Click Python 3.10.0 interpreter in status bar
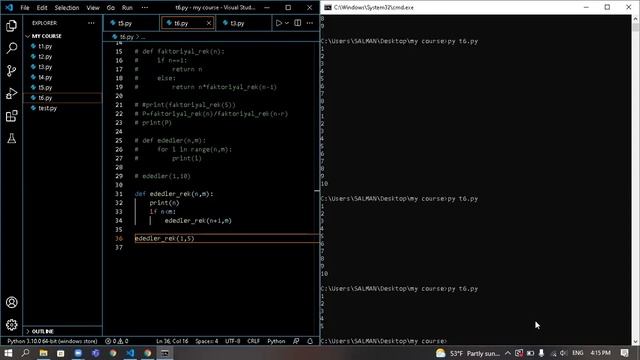The image size is (640, 360). tap(52, 341)
